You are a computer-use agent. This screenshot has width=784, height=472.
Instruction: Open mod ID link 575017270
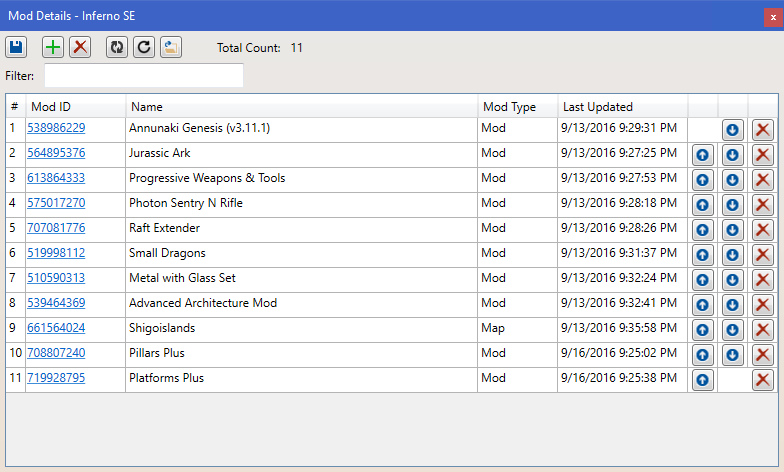tap(56, 203)
